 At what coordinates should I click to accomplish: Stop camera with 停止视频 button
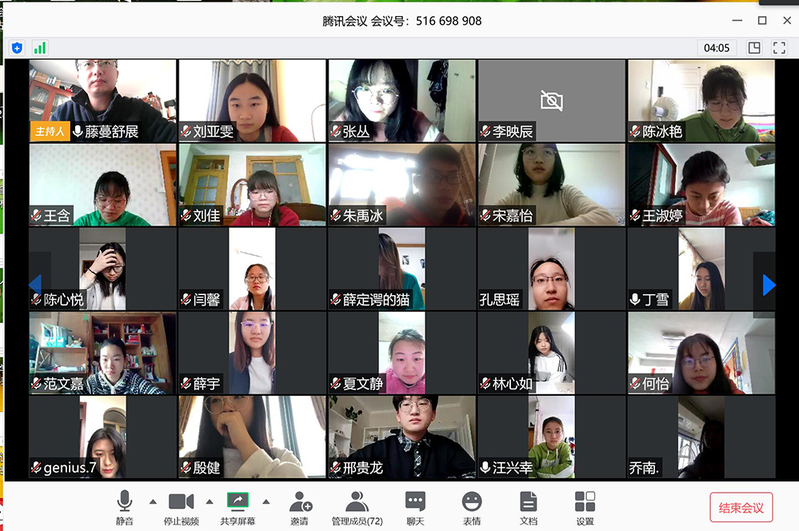click(x=181, y=508)
